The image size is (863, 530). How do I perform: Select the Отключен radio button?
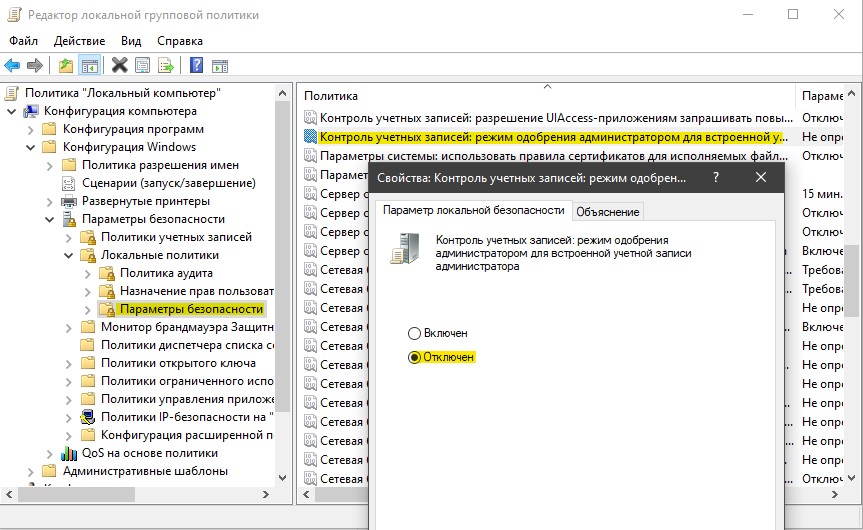[x=414, y=358]
